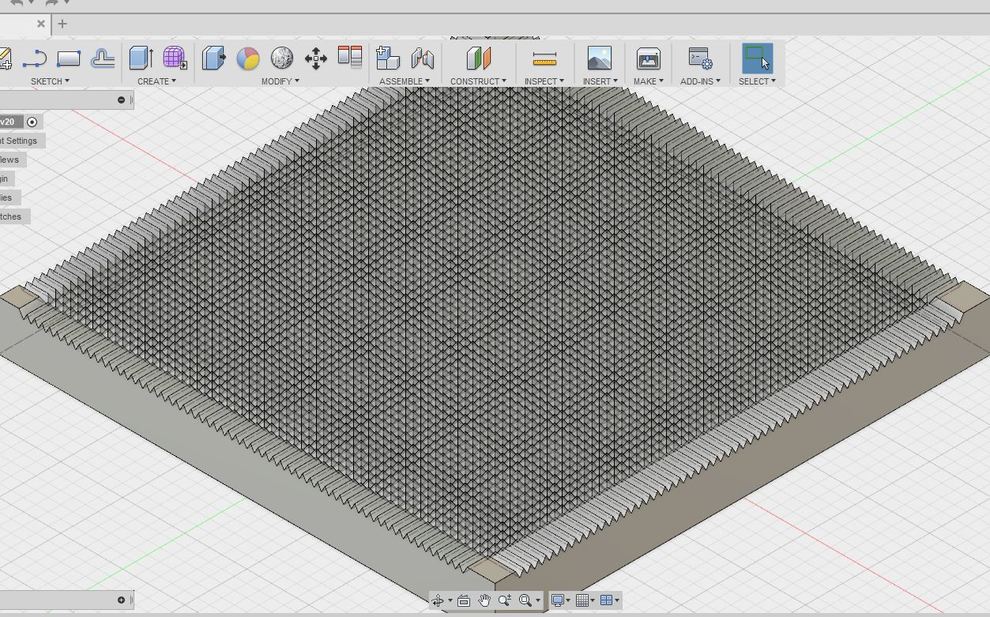The image size is (990, 617).
Task: Open the MODIFY dropdown menu
Action: coord(280,81)
